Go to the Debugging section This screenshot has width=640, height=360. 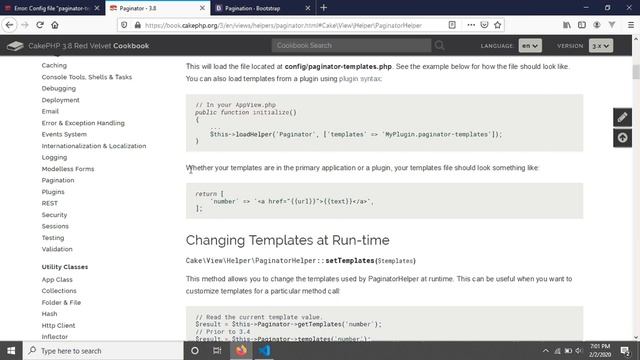(58, 88)
